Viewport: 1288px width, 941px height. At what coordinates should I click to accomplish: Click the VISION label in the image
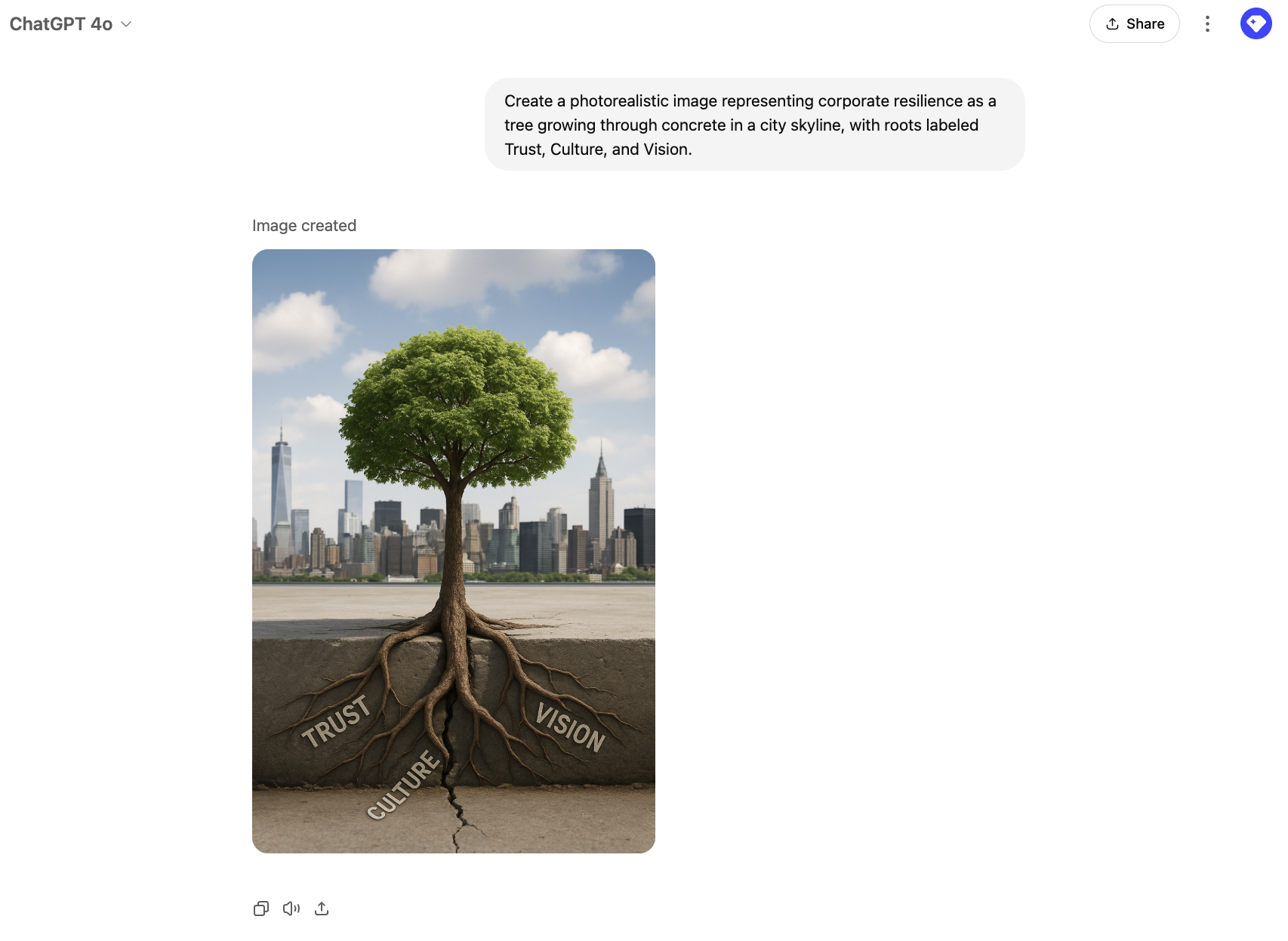[x=571, y=727]
